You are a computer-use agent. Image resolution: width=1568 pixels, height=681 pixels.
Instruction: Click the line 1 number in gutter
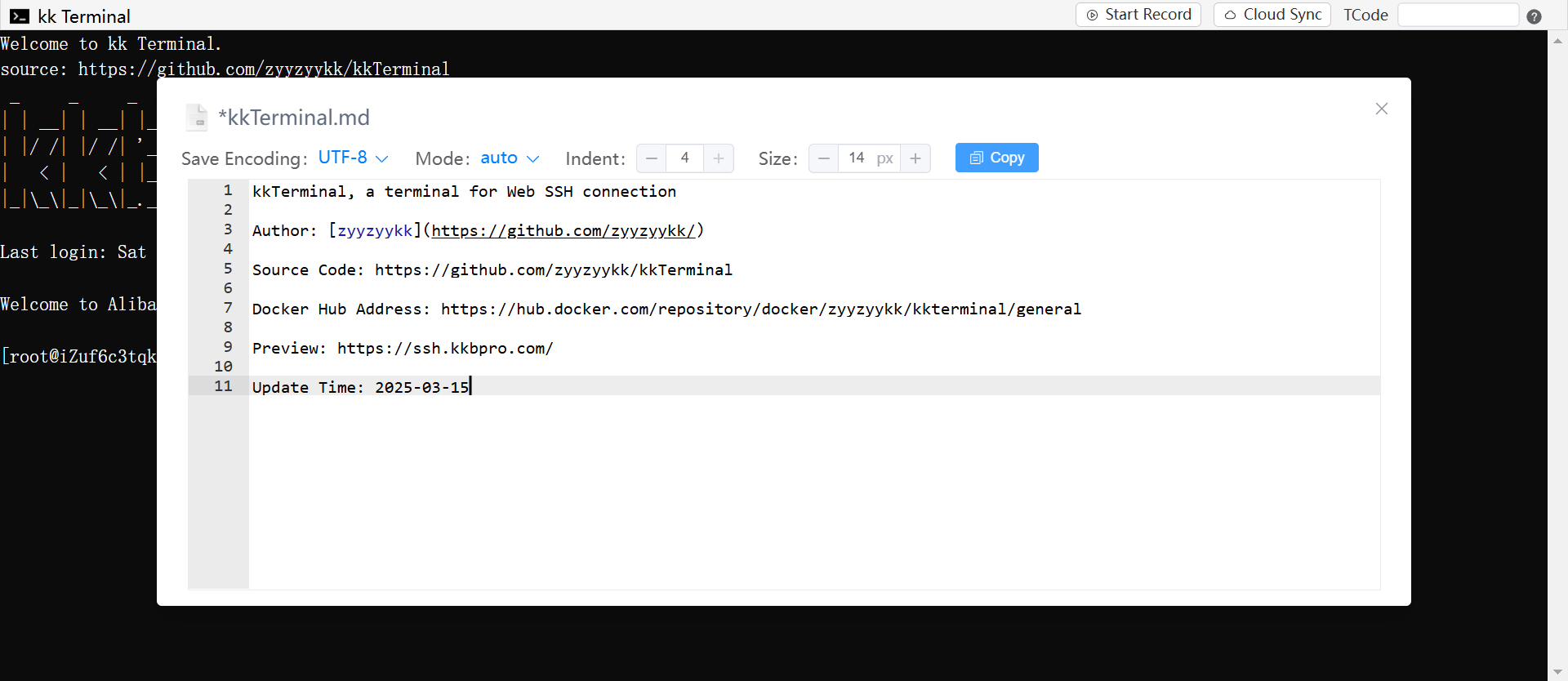click(x=228, y=191)
